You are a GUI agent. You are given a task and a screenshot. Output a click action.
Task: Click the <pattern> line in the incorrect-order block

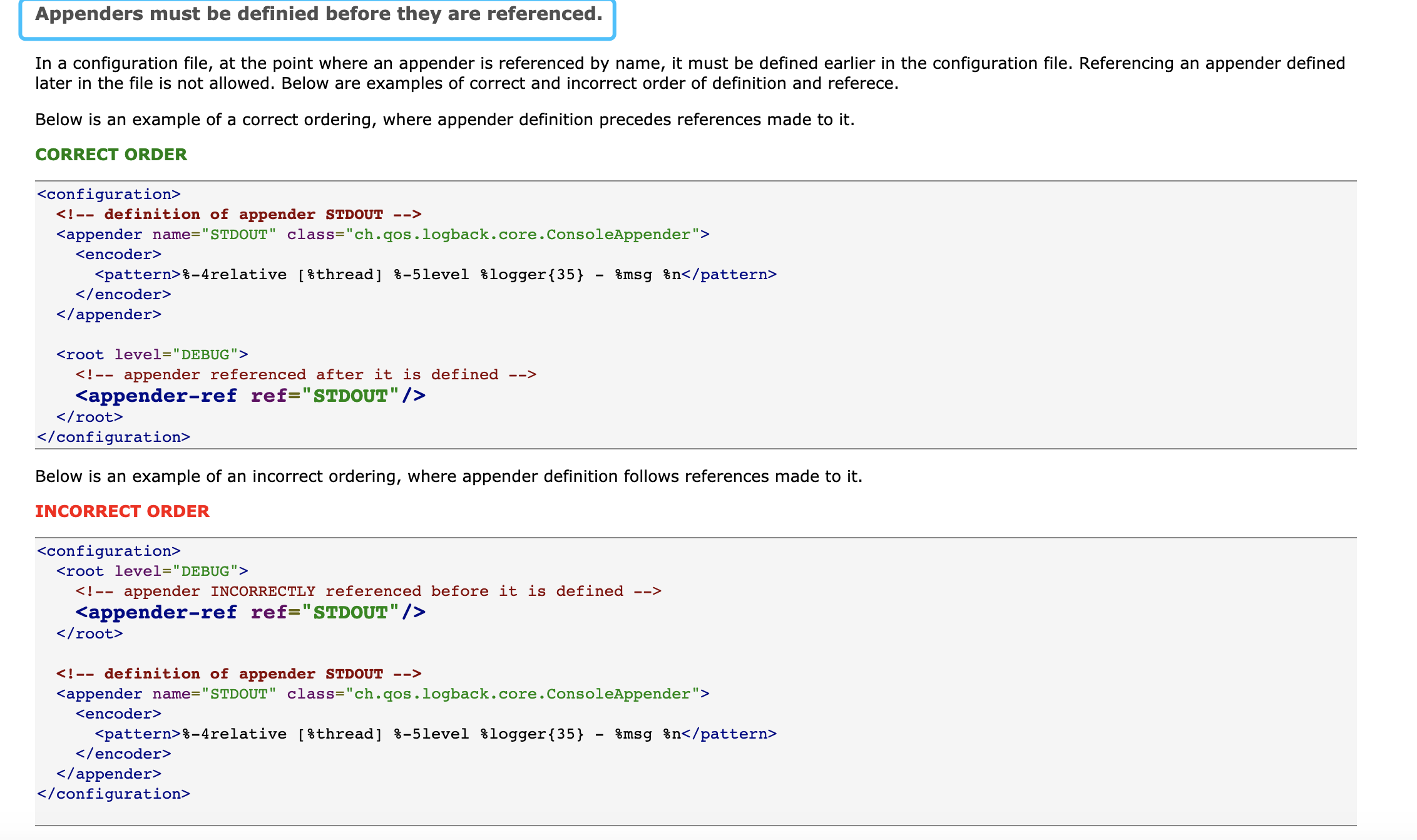coord(436,734)
